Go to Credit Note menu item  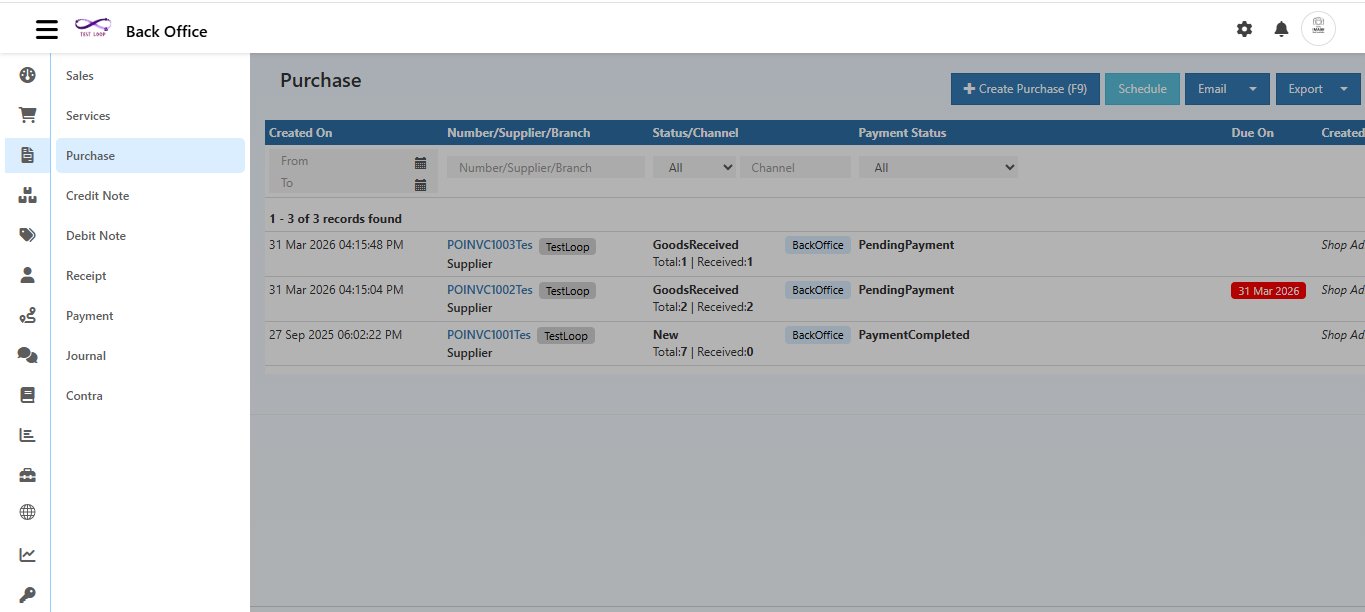point(97,196)
